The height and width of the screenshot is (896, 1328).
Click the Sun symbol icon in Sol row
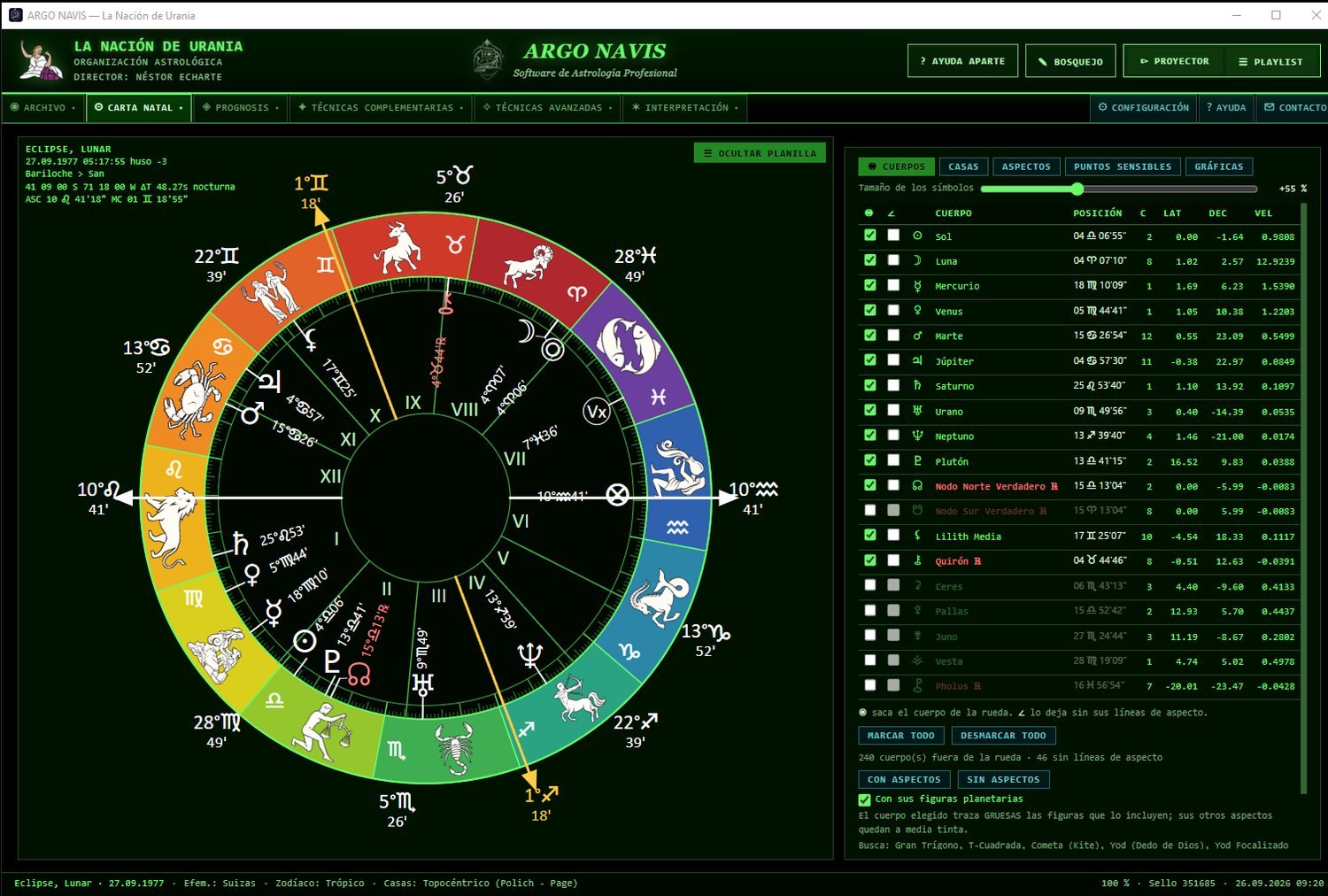tap(917, 236)
